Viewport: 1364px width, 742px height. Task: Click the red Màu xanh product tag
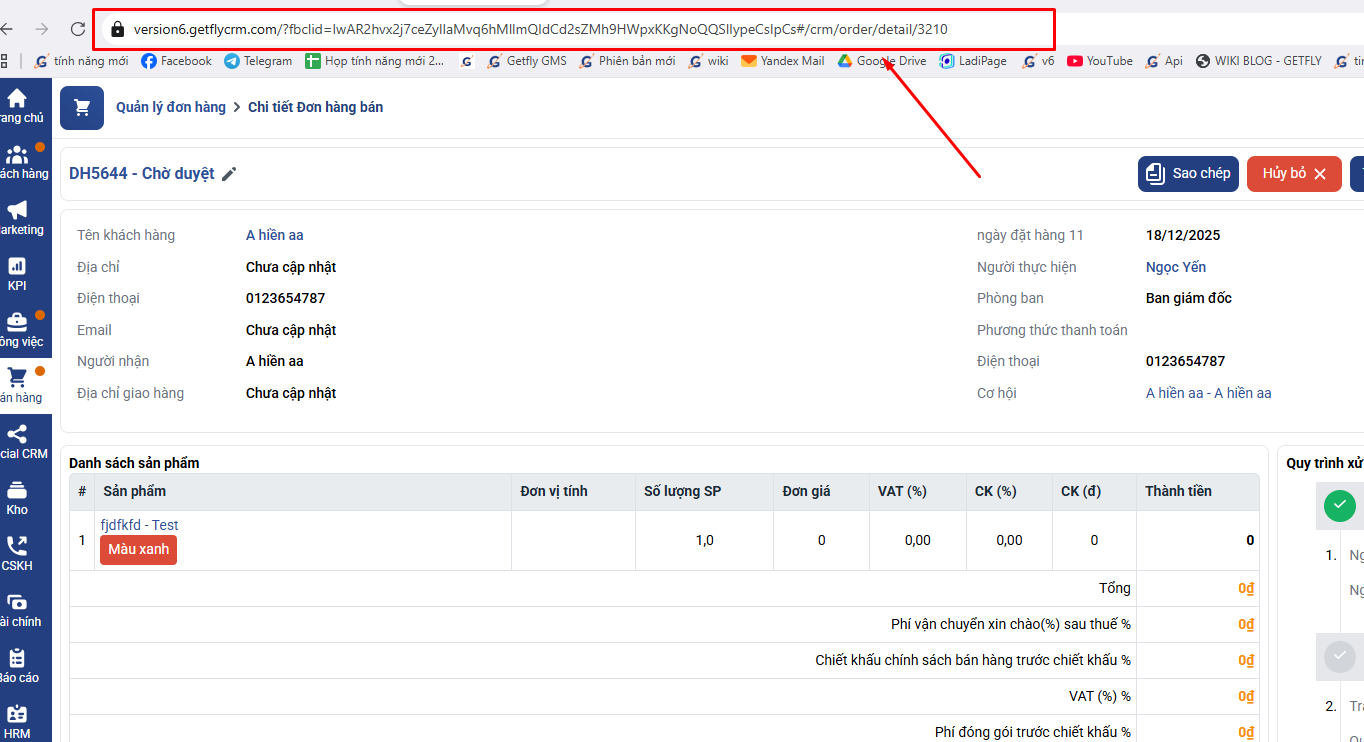tap(138, 550)
